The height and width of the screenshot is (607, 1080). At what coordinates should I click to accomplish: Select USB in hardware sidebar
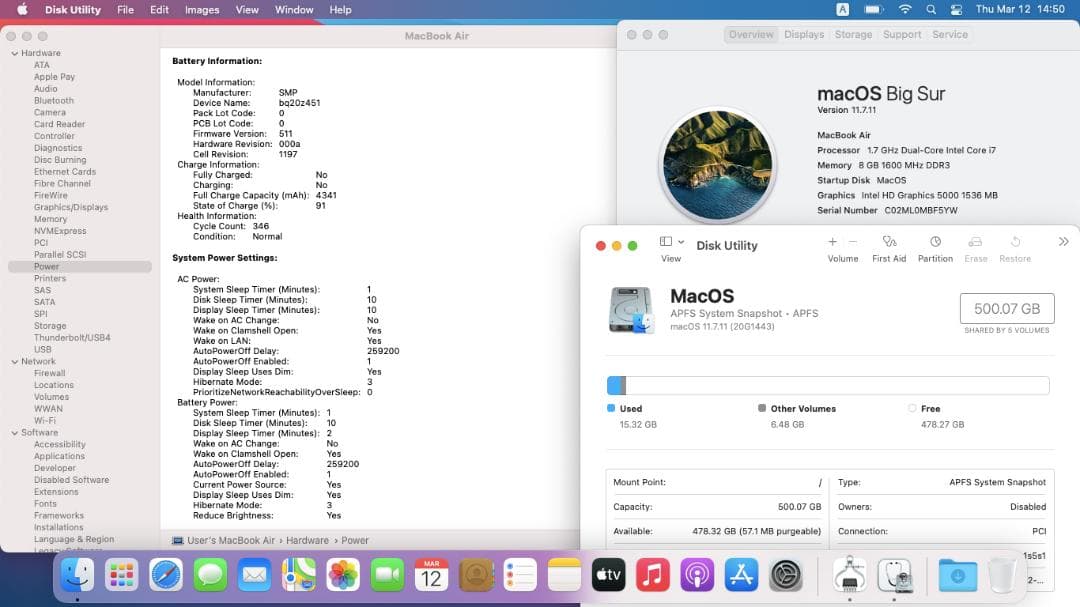click(x=43, y=349)
